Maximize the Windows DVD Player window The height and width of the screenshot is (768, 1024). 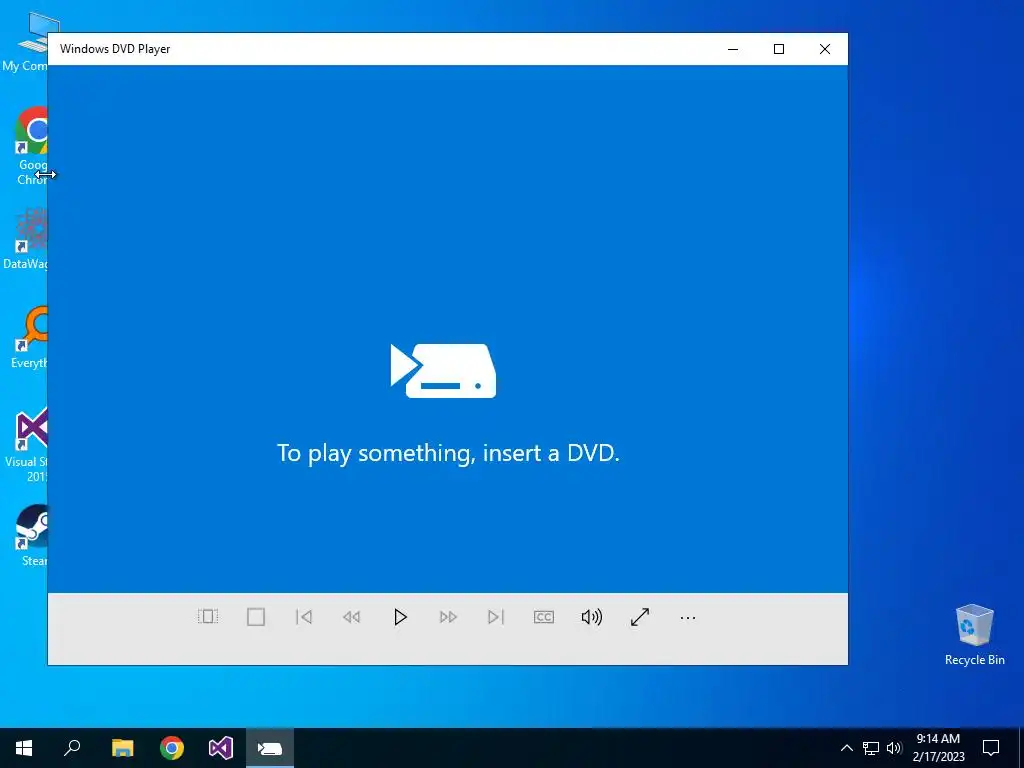[x=778, y=49]
